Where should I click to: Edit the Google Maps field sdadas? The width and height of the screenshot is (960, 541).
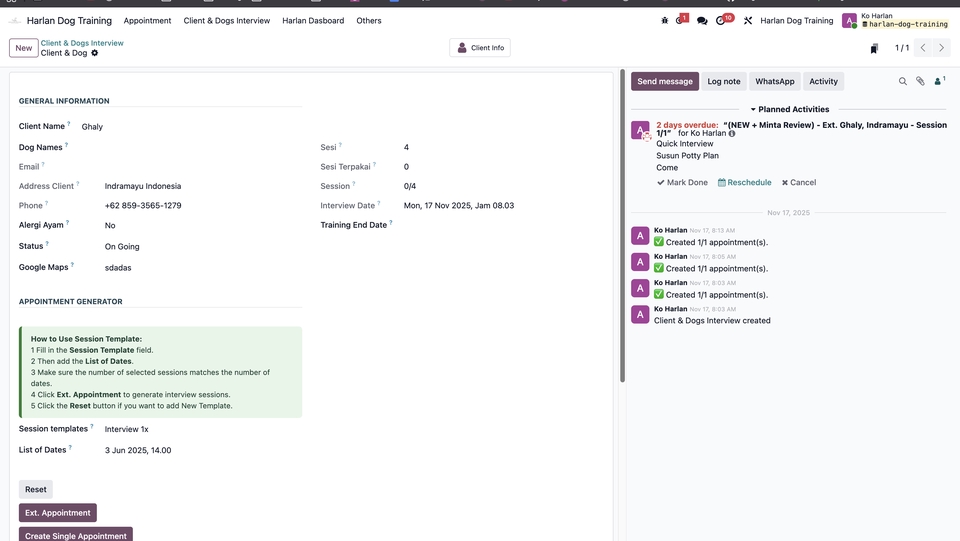point(203,267)
